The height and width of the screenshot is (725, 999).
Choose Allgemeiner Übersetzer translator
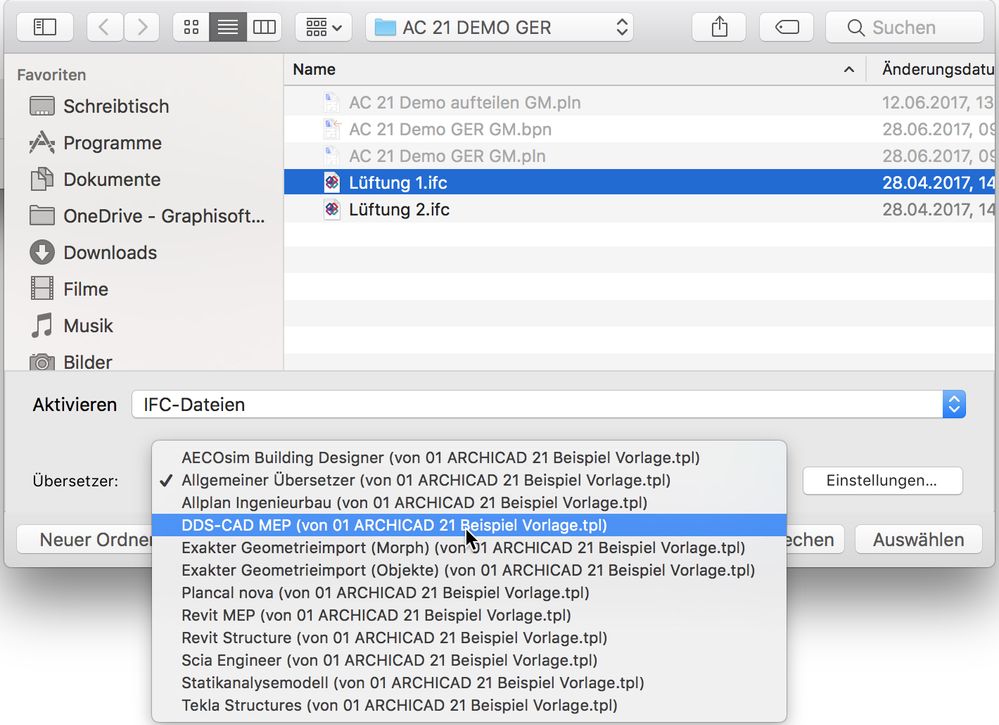(x=469, y=480)
